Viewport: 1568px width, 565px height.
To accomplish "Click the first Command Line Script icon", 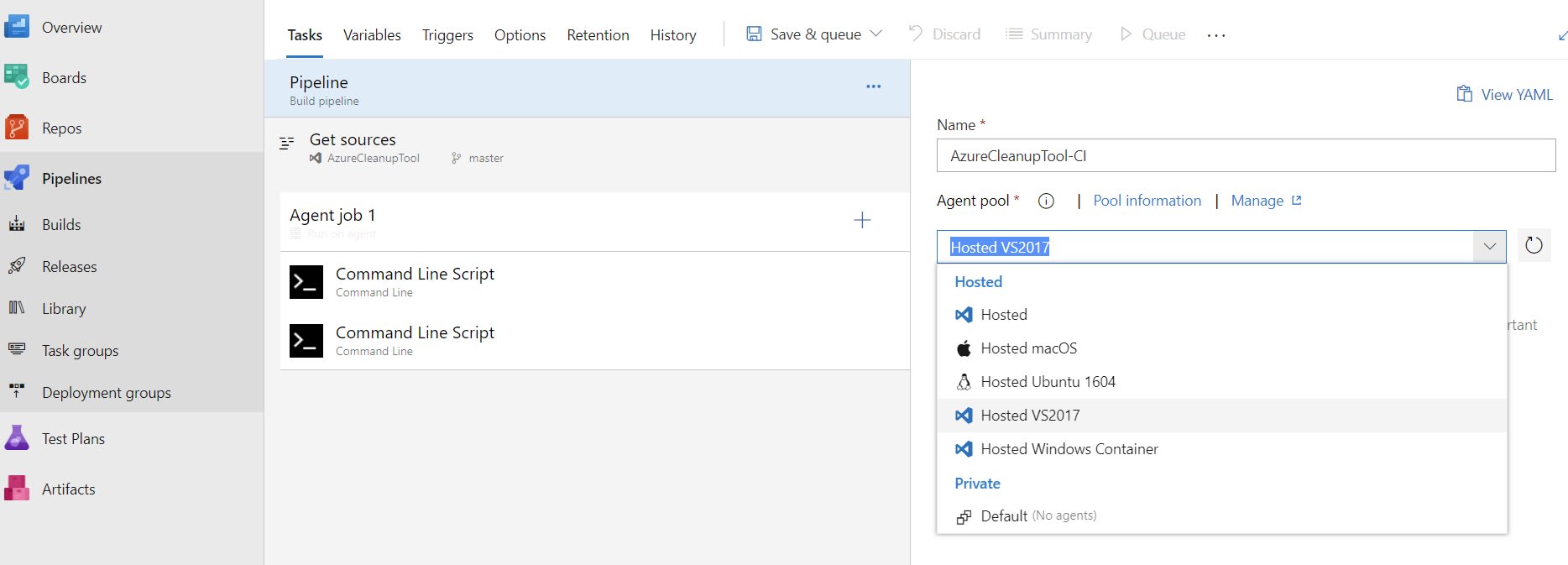I will [306, 282].
